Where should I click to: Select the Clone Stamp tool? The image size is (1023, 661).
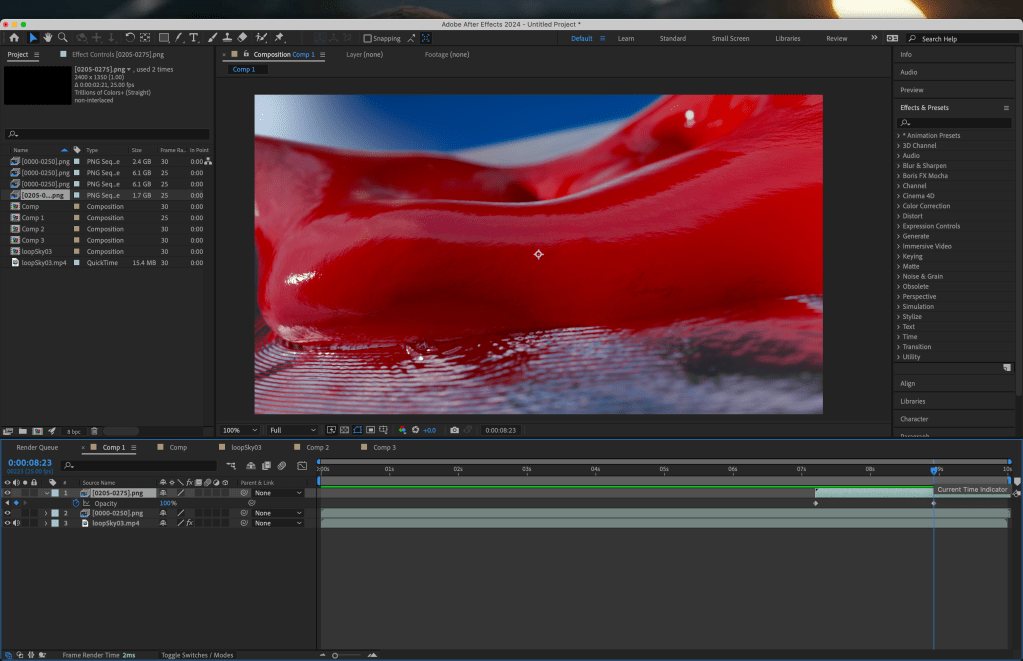point(229,38)
